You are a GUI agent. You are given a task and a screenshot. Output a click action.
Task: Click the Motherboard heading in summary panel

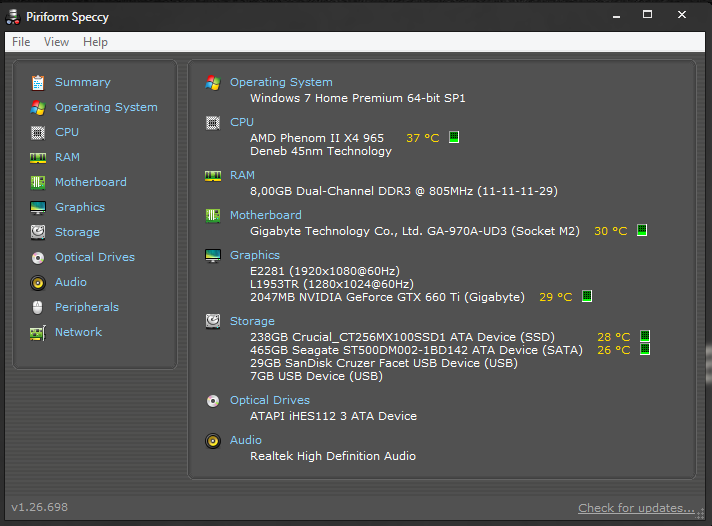click(x=266, y=215)
